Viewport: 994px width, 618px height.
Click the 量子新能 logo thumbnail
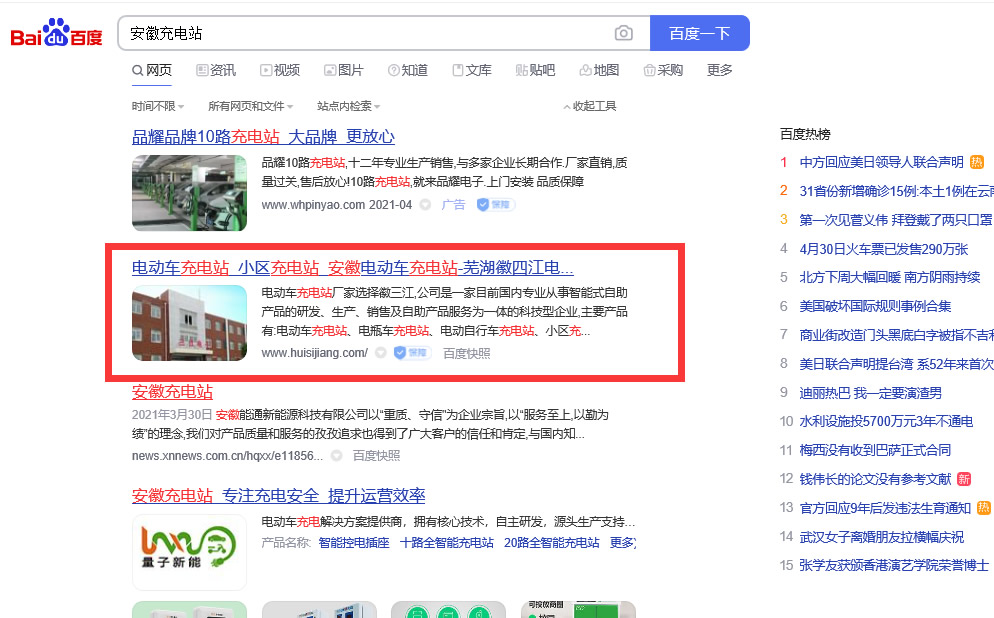[189, 551]
